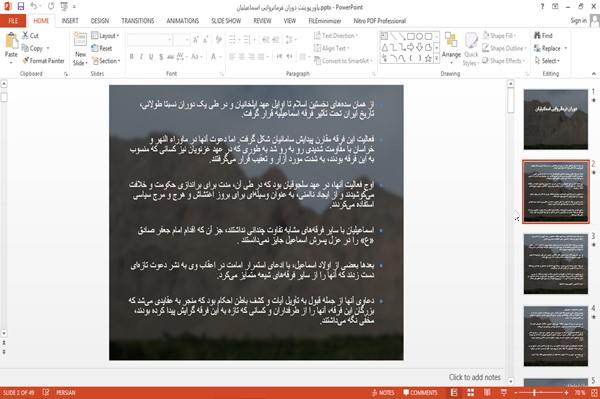
Task: Click the 'Click to add notes' area
Action: [474, 377]
